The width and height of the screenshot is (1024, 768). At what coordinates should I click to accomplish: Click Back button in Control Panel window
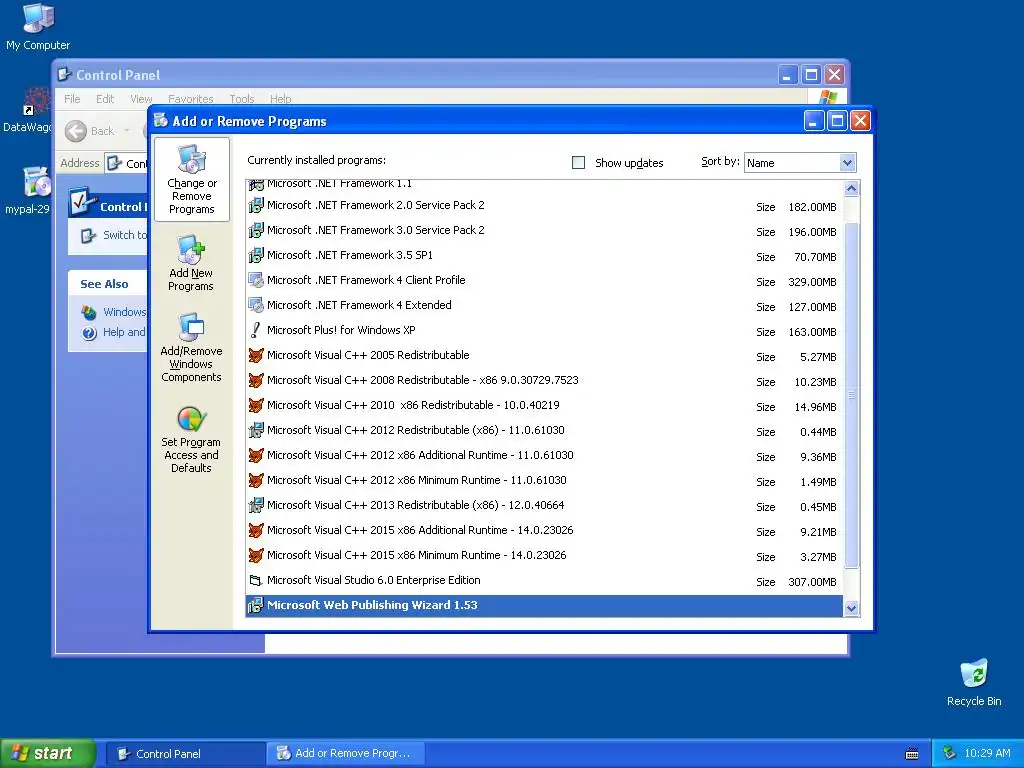pos(89,131)
